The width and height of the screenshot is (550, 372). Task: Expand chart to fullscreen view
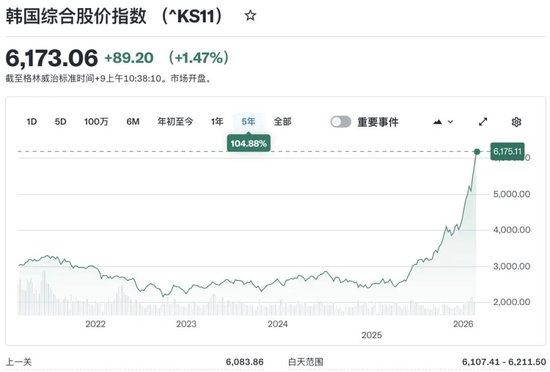[x=483, y=122]
